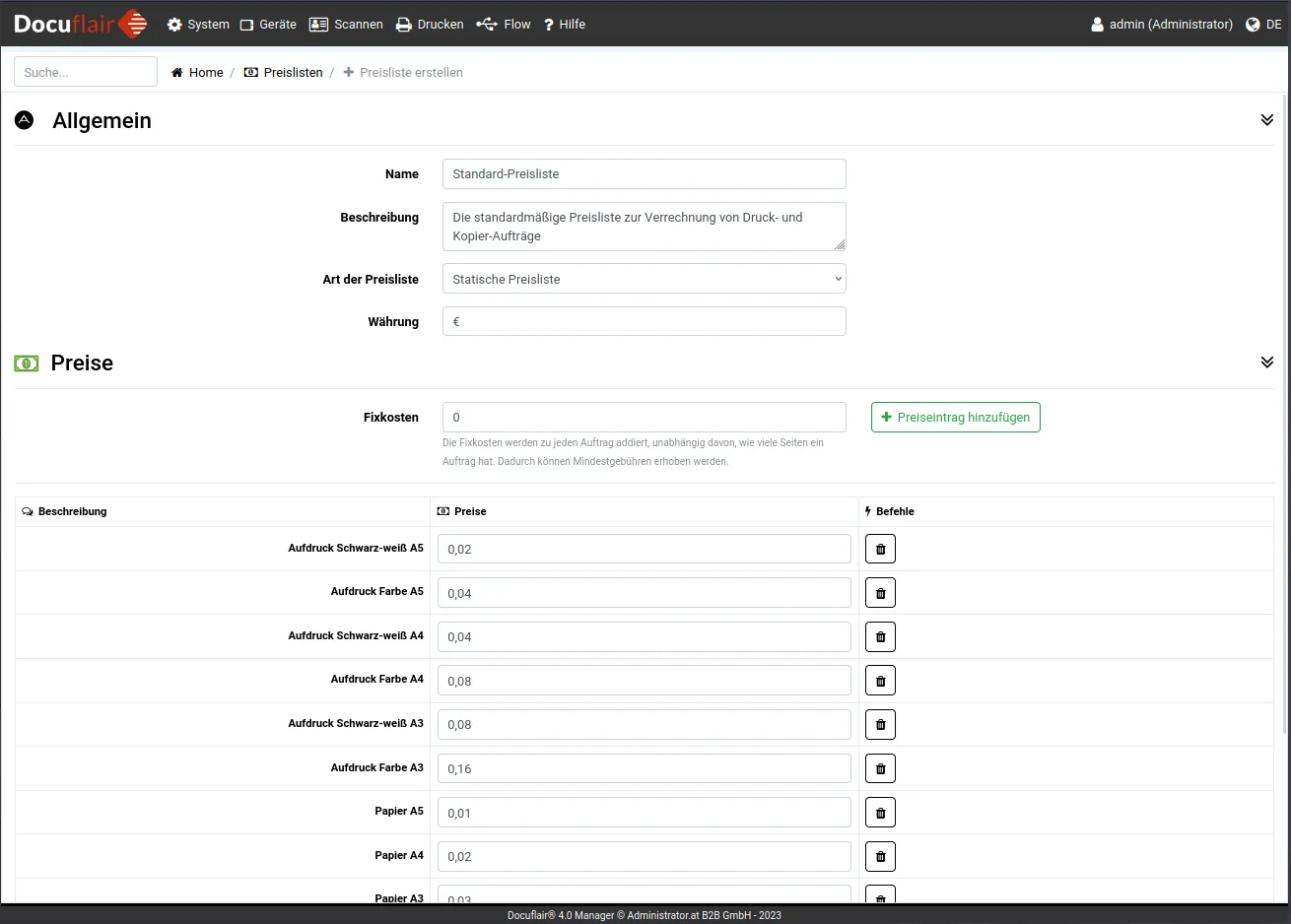Click trash icon for Aufdruck Farbe A4

[x=880, y=681]
